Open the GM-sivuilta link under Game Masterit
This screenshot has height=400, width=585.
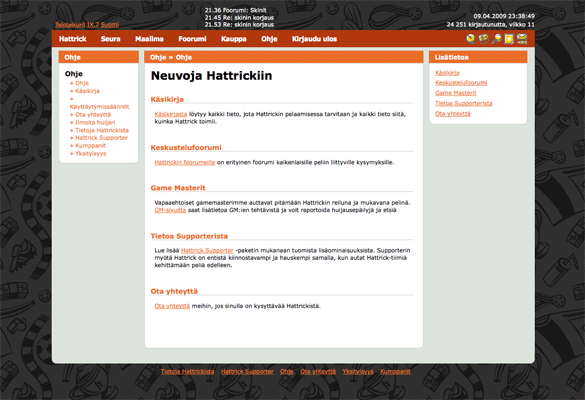tap(170, 210)
